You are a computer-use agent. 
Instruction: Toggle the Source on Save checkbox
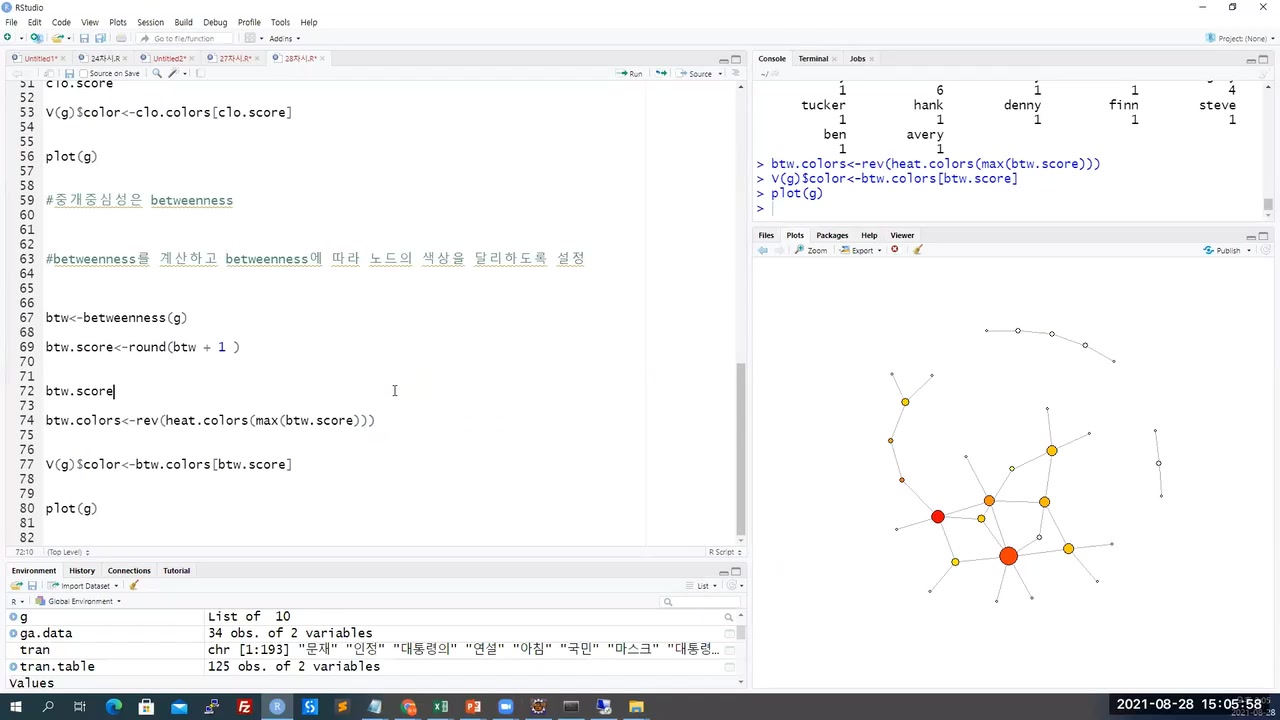pyautogui.click(x=85, y=74)
